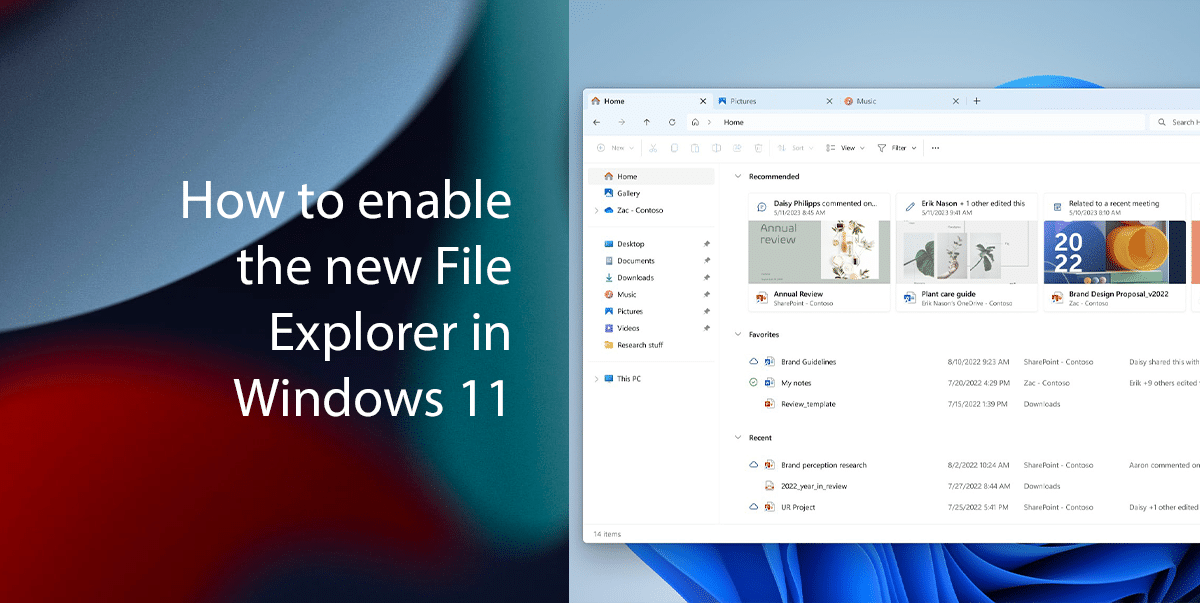Screen dimensions: 1200x603
Task: Click the Erik Nason edited this header
Action: tap(973, 203)
